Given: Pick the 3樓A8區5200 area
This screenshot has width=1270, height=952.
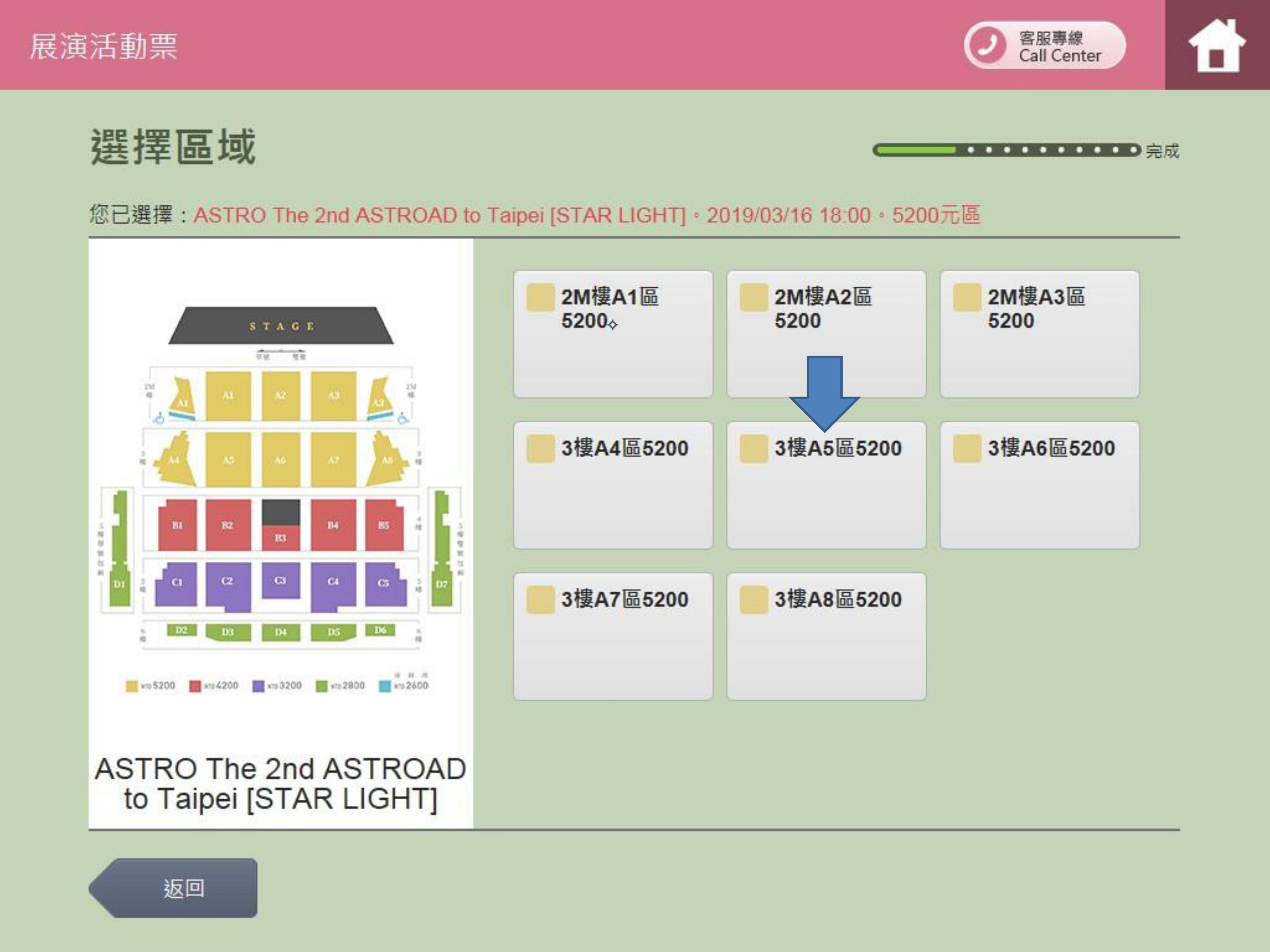Looking at the screenshot, I should click(x=826, y=636).
